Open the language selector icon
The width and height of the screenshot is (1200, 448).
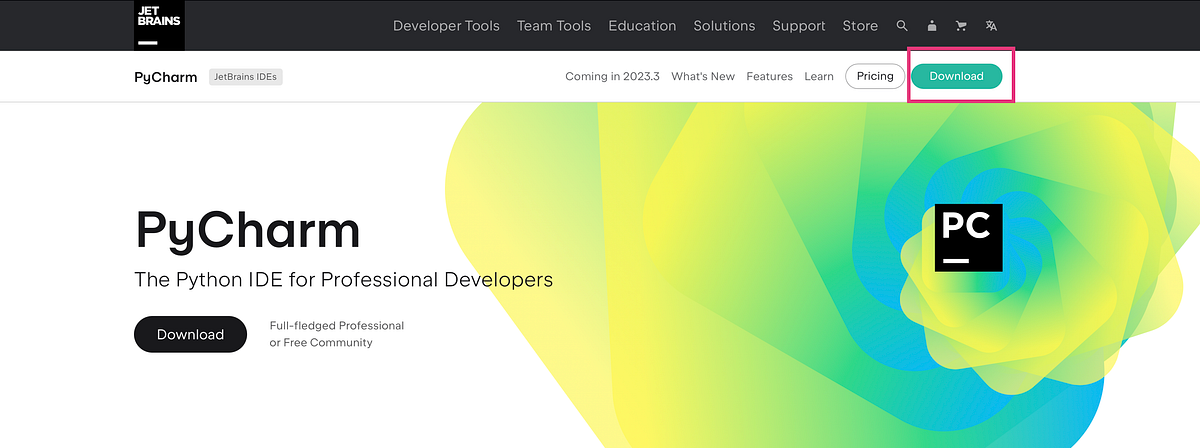click(991, 26)
